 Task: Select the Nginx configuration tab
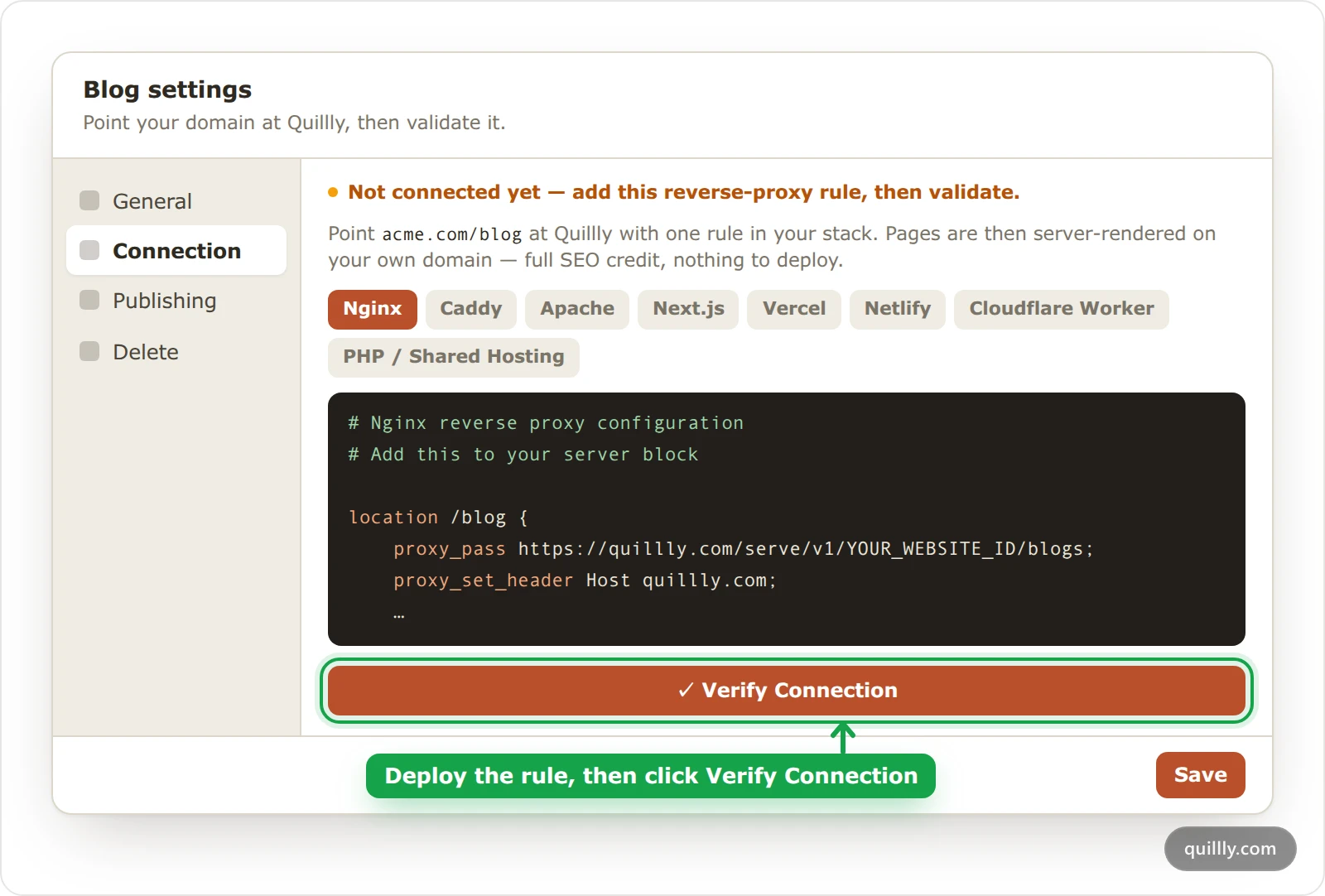click(x=373, y=309)
